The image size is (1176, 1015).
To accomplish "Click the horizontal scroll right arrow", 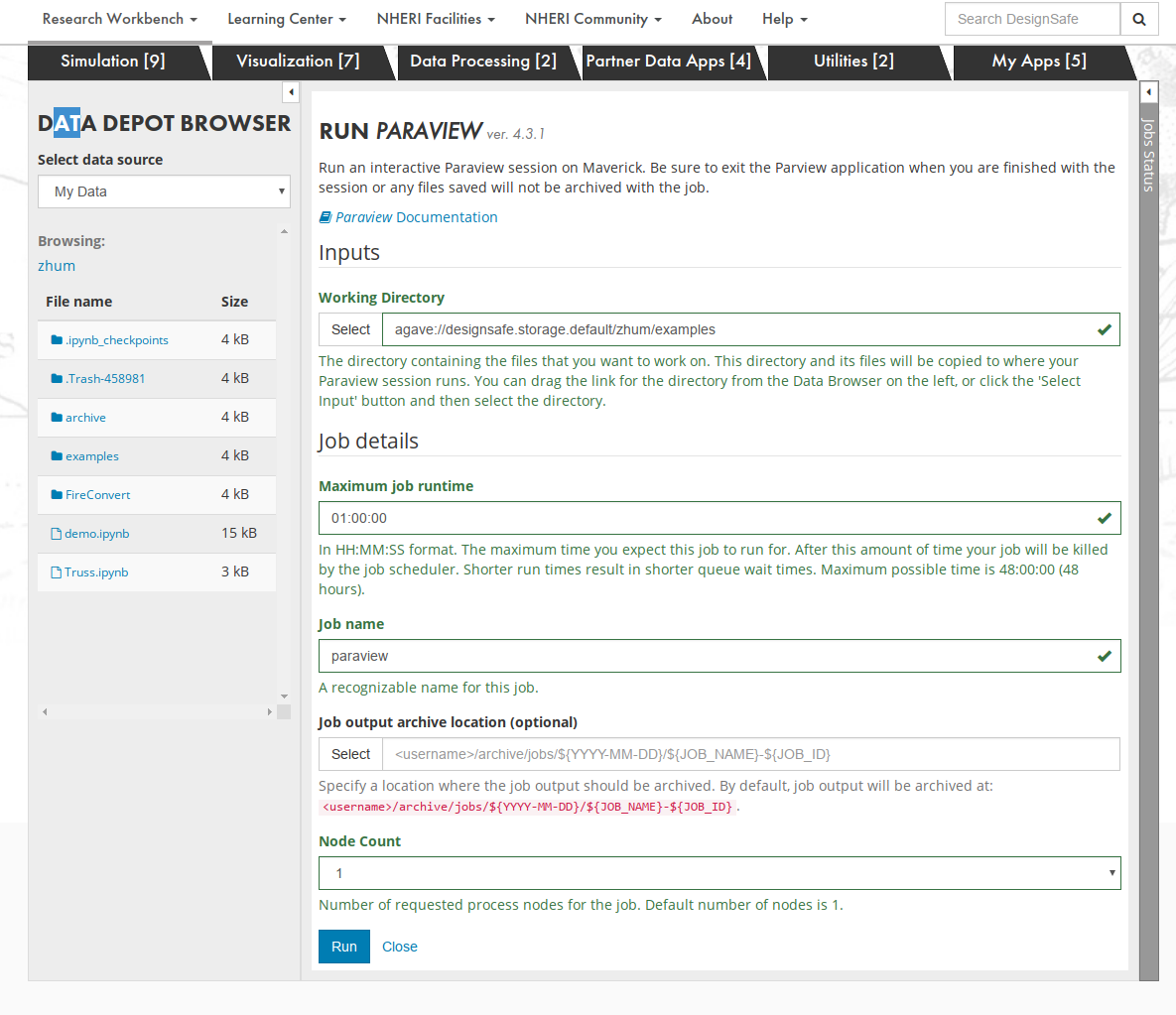I will click(270, 712).
